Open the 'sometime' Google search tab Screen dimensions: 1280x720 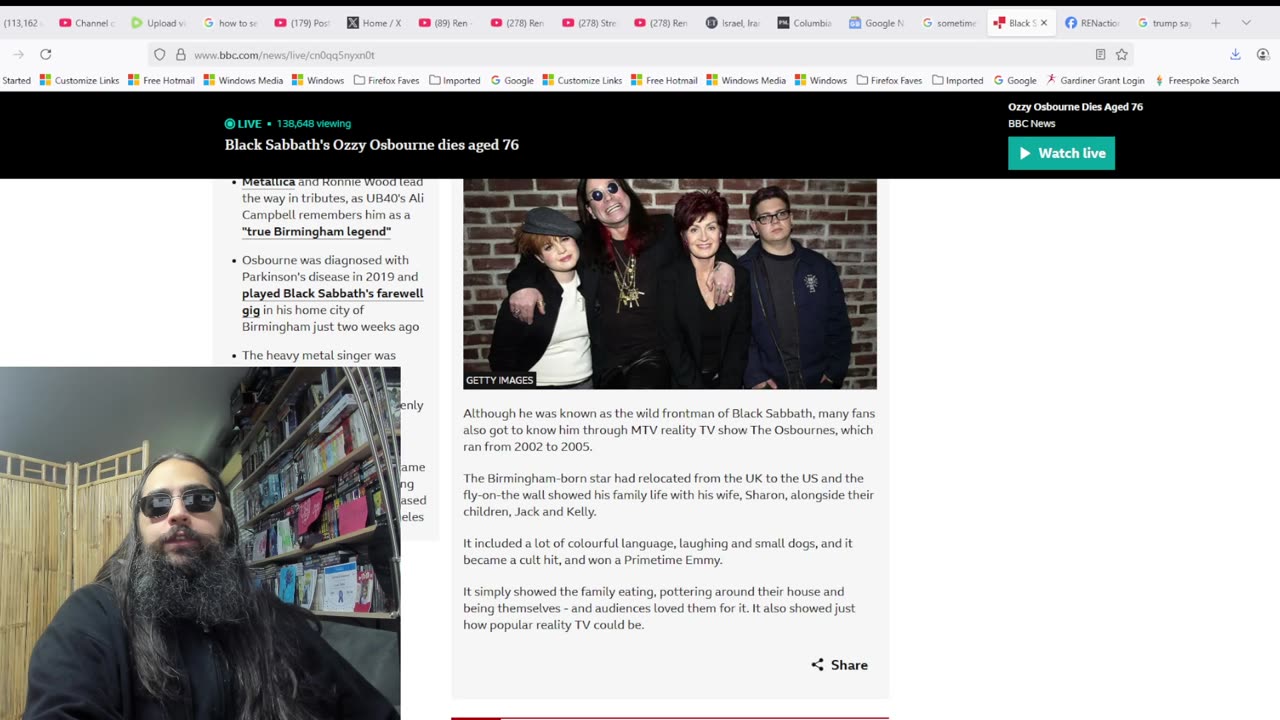pos(950,23)
